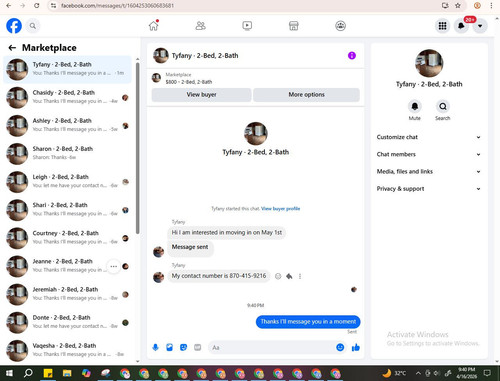The height and width of the screenshot is (381, 500).
Task: Open more options for contact number message
Action: 300,276
